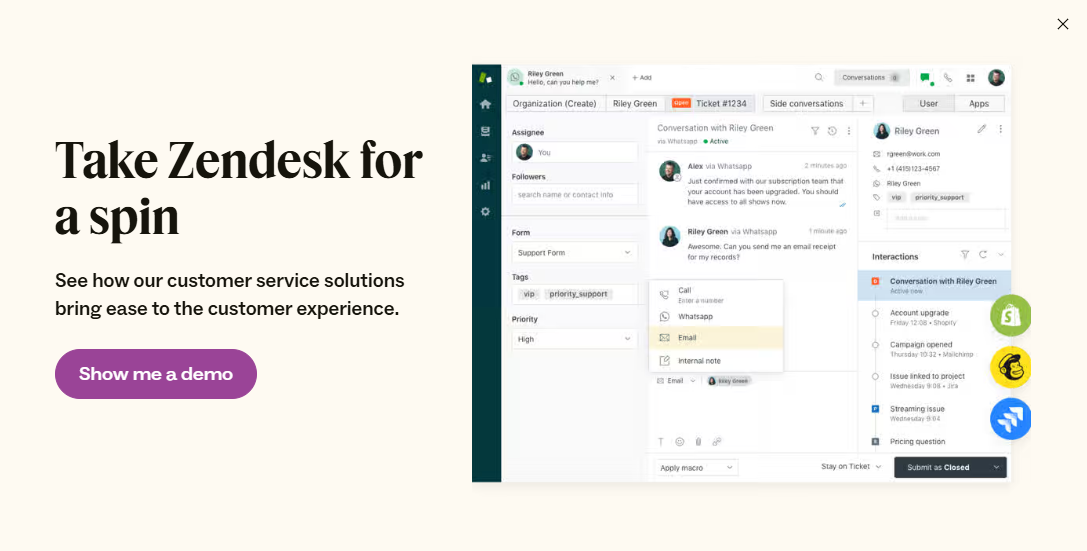
Task: Switch to Organization (Create) tab
Action: 555,103
